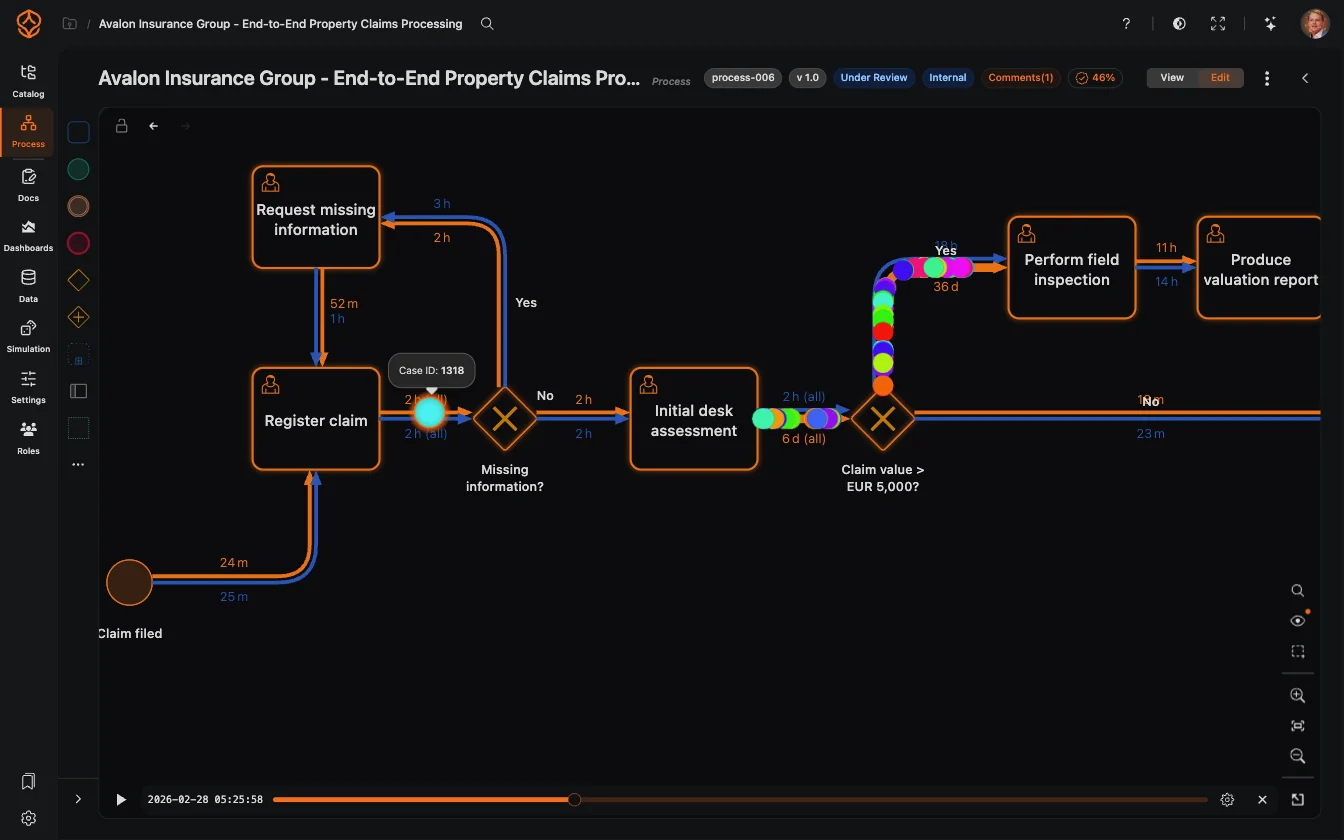This screenshot has width=1344, height=840.
Task: Fit diagram to screen
Action: click(x=1297, y=726)
